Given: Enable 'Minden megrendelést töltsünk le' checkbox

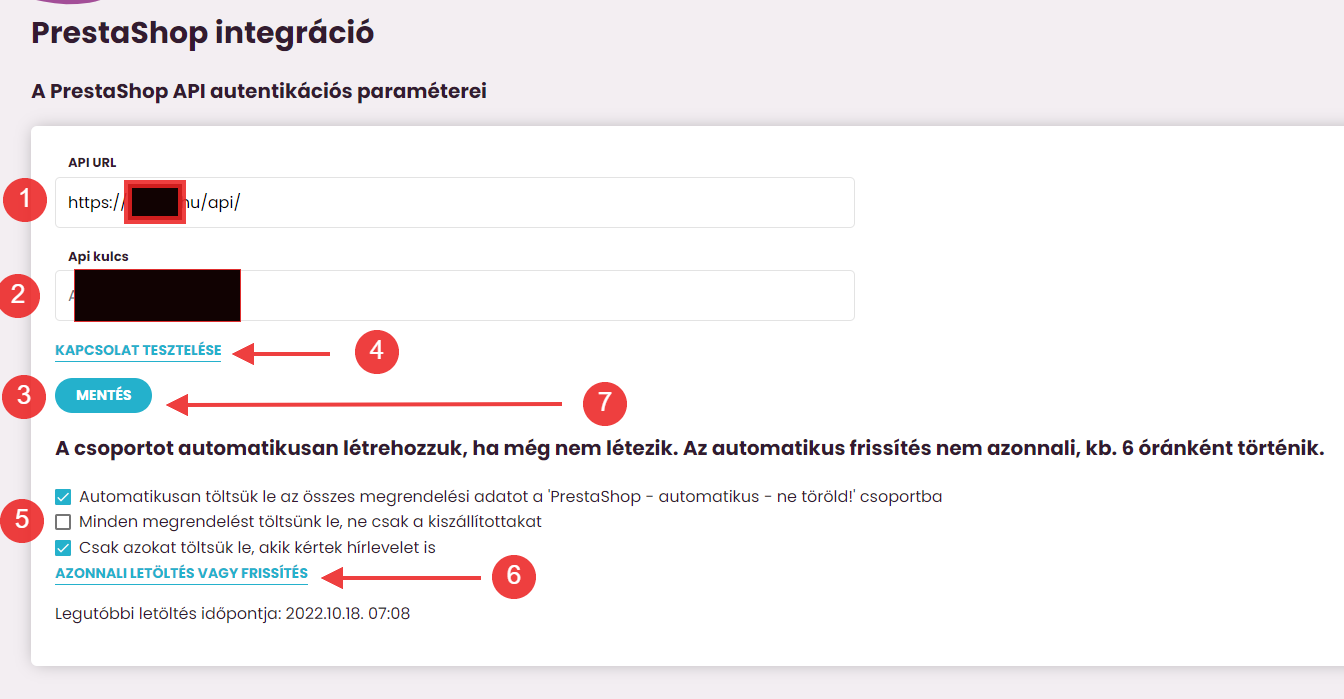Looking at the screenshot, I should click(64, 522).
